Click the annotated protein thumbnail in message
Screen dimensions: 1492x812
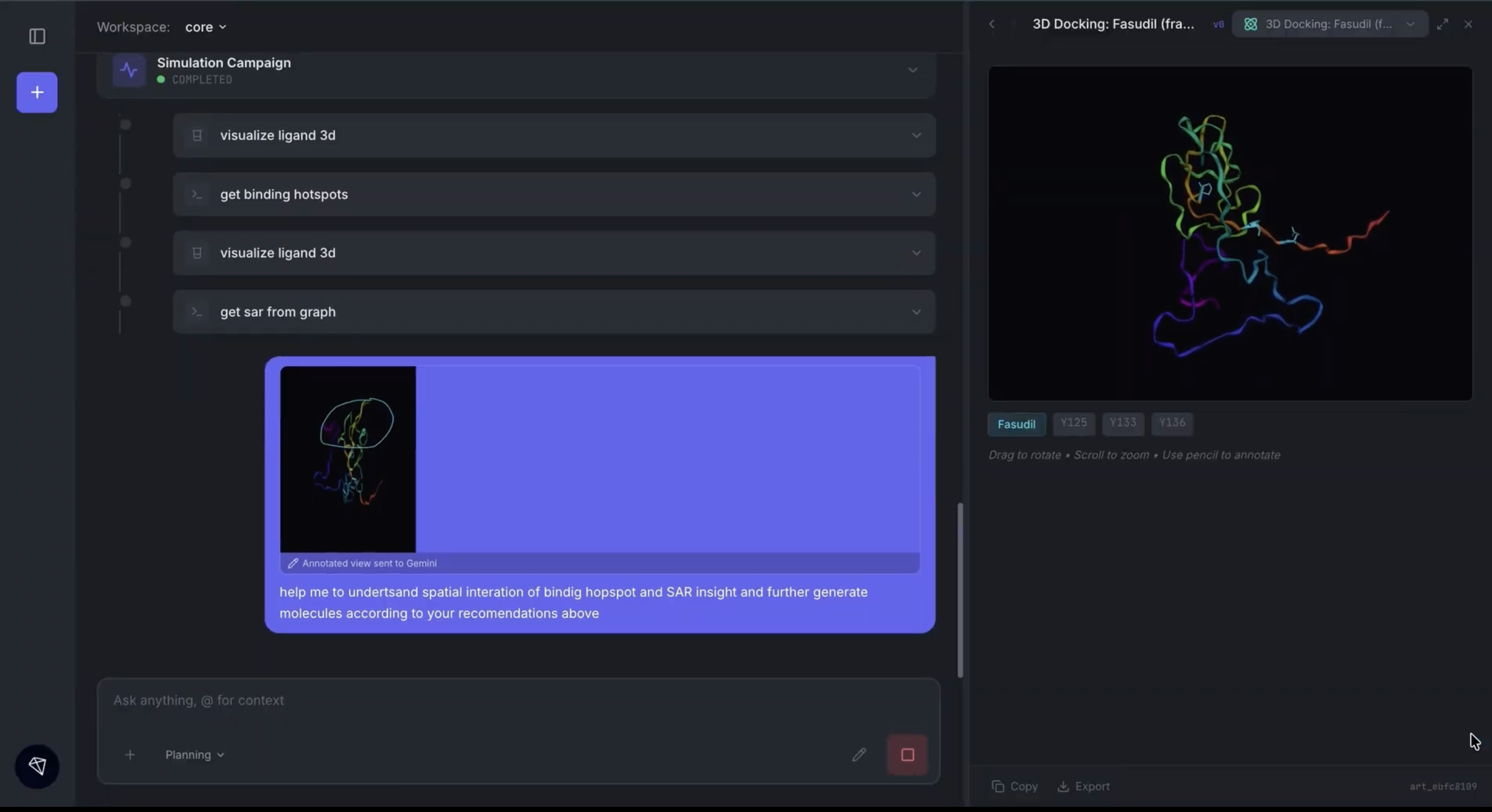(348, 459)
